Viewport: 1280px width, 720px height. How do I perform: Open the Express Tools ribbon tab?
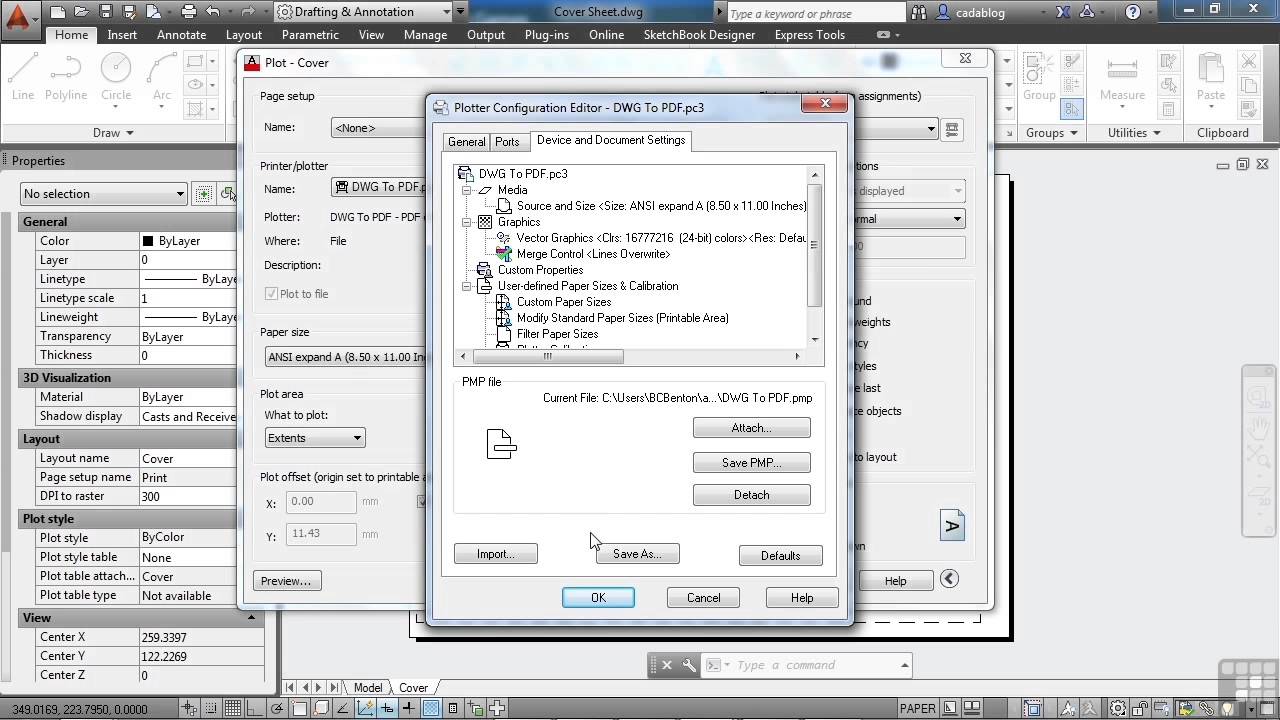tap(809, 34)
